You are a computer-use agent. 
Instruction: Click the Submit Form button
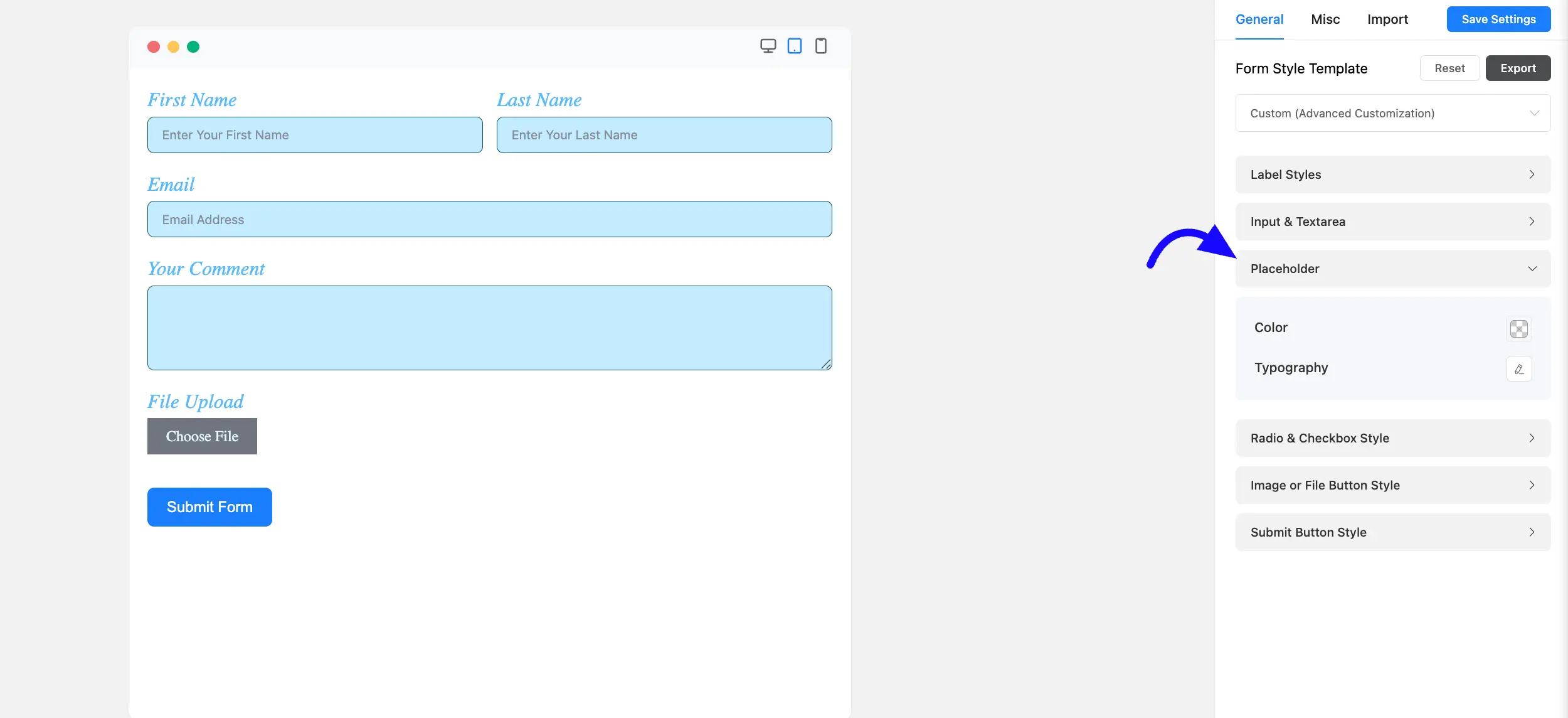coord(209,506)
